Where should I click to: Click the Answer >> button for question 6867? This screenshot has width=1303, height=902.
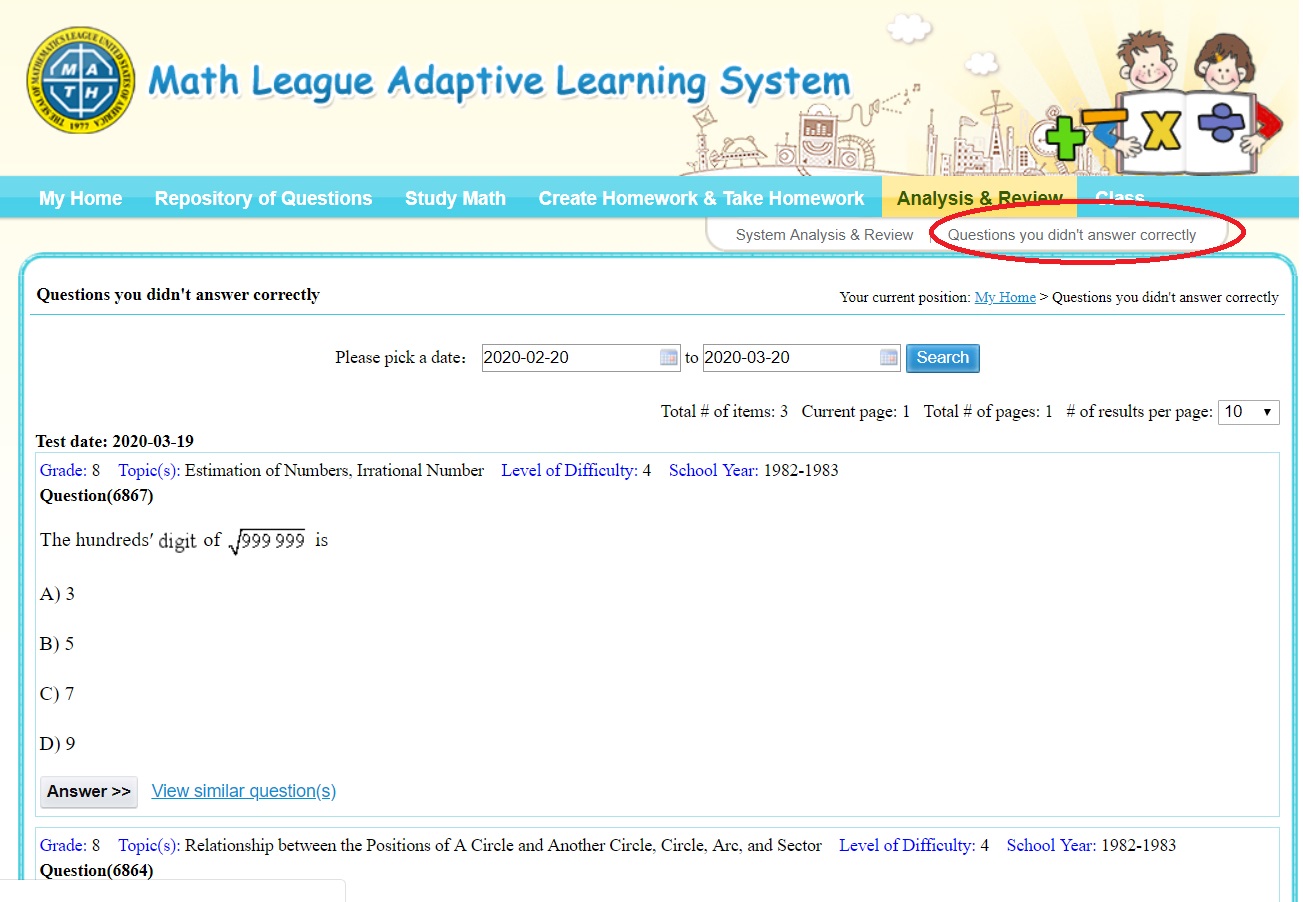pyautogui.click(x=89, y=792)
